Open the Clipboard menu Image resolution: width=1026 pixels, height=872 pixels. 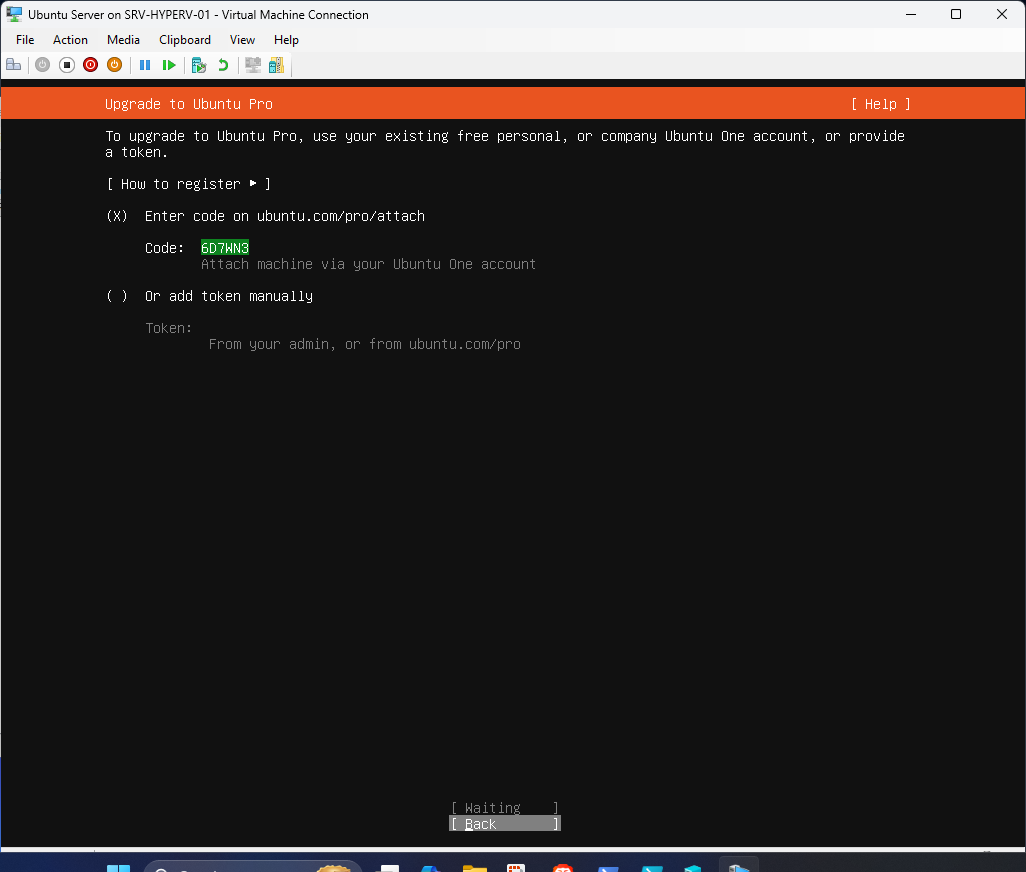[x=185, y=40]
